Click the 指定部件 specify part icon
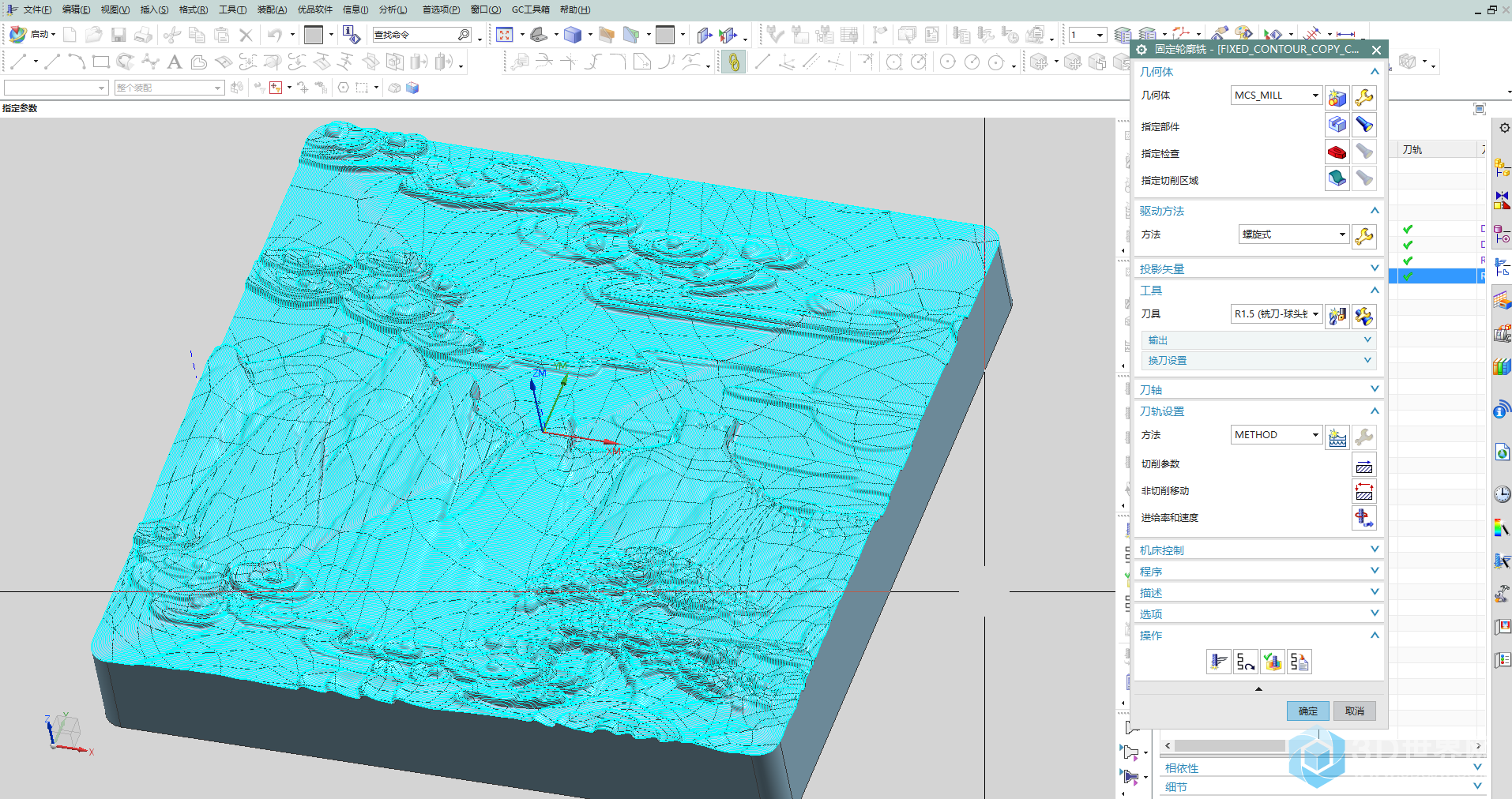Screen dimensions: 1512x799 [1337, 125]
